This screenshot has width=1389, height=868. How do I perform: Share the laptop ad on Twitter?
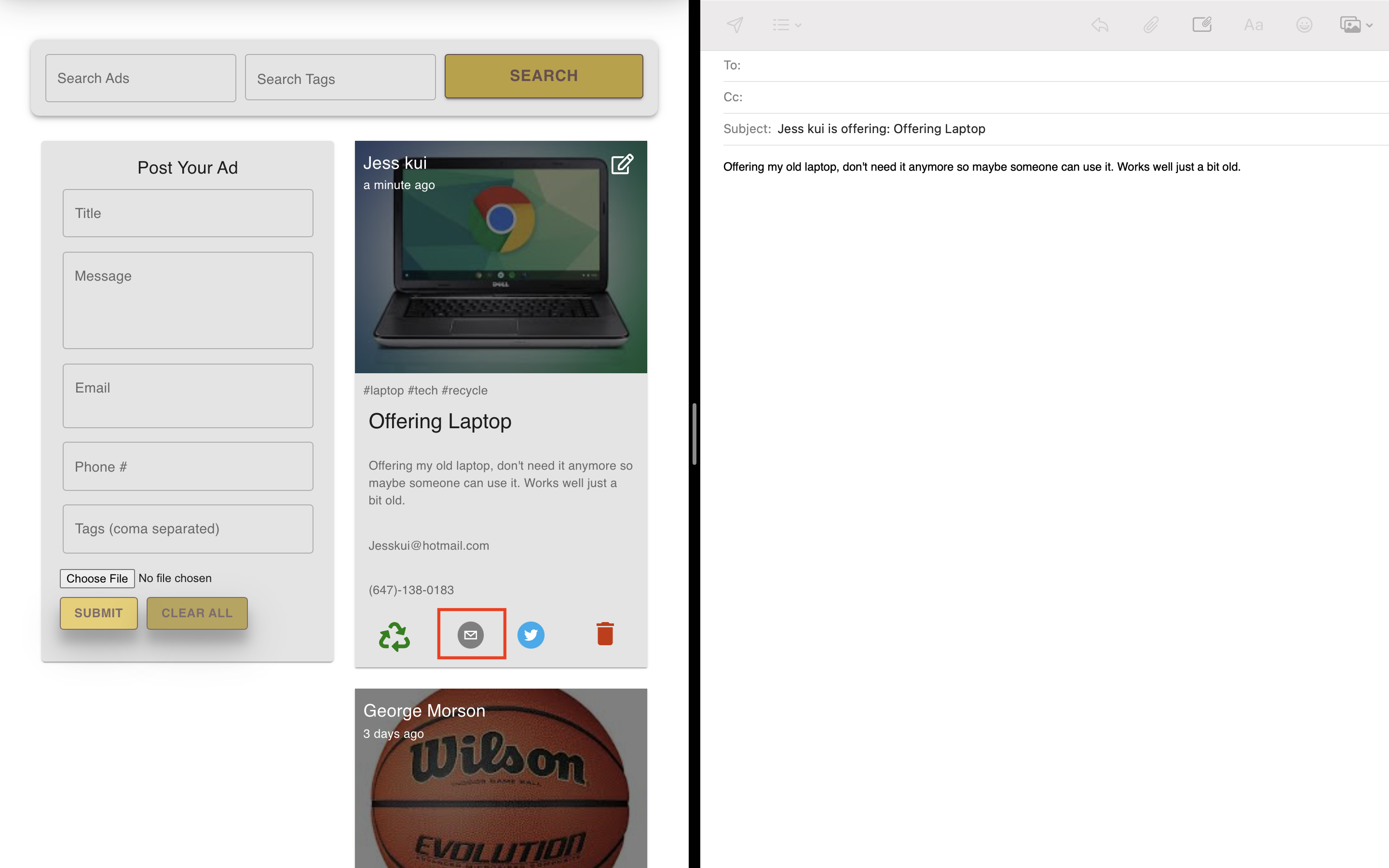click(x=531, y=635)
